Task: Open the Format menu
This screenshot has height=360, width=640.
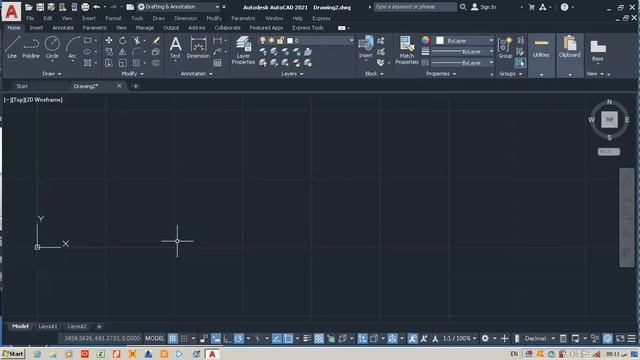Action: coord(113,18)
